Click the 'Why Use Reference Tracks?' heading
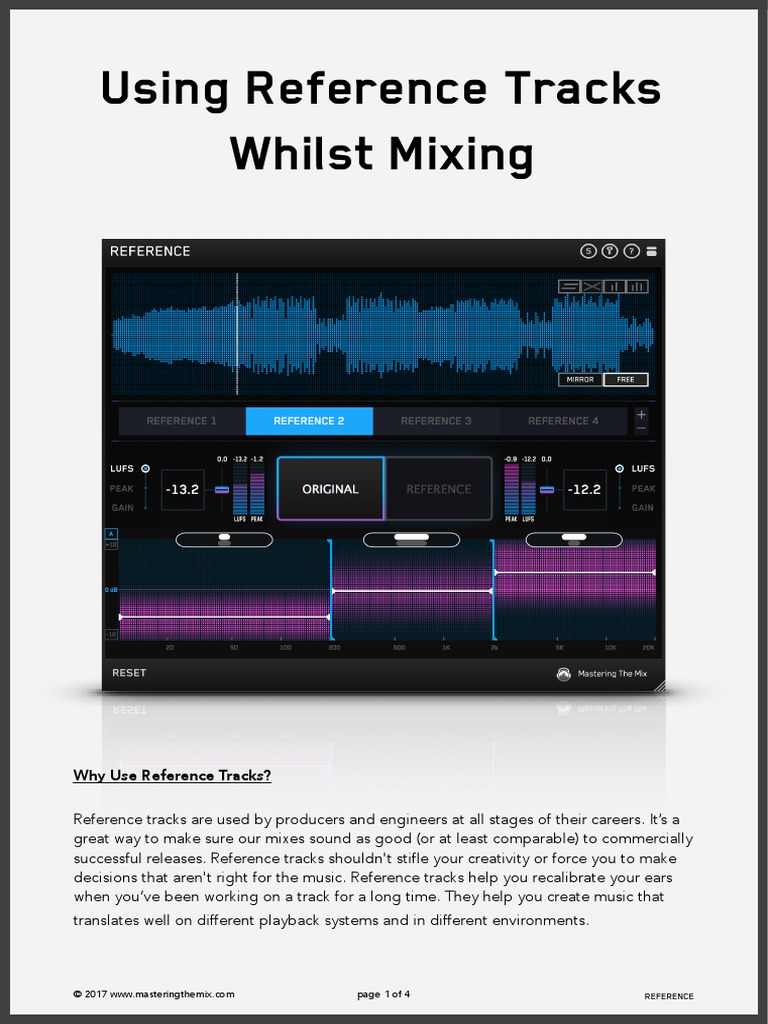 coord(172,776)
